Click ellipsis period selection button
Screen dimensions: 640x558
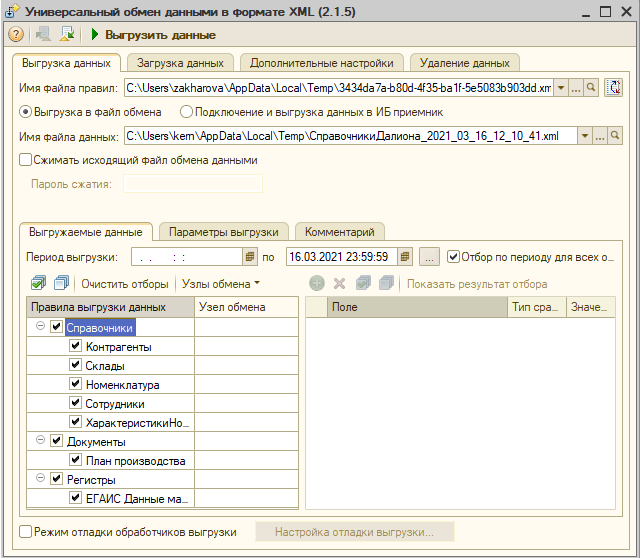point(429,257)
